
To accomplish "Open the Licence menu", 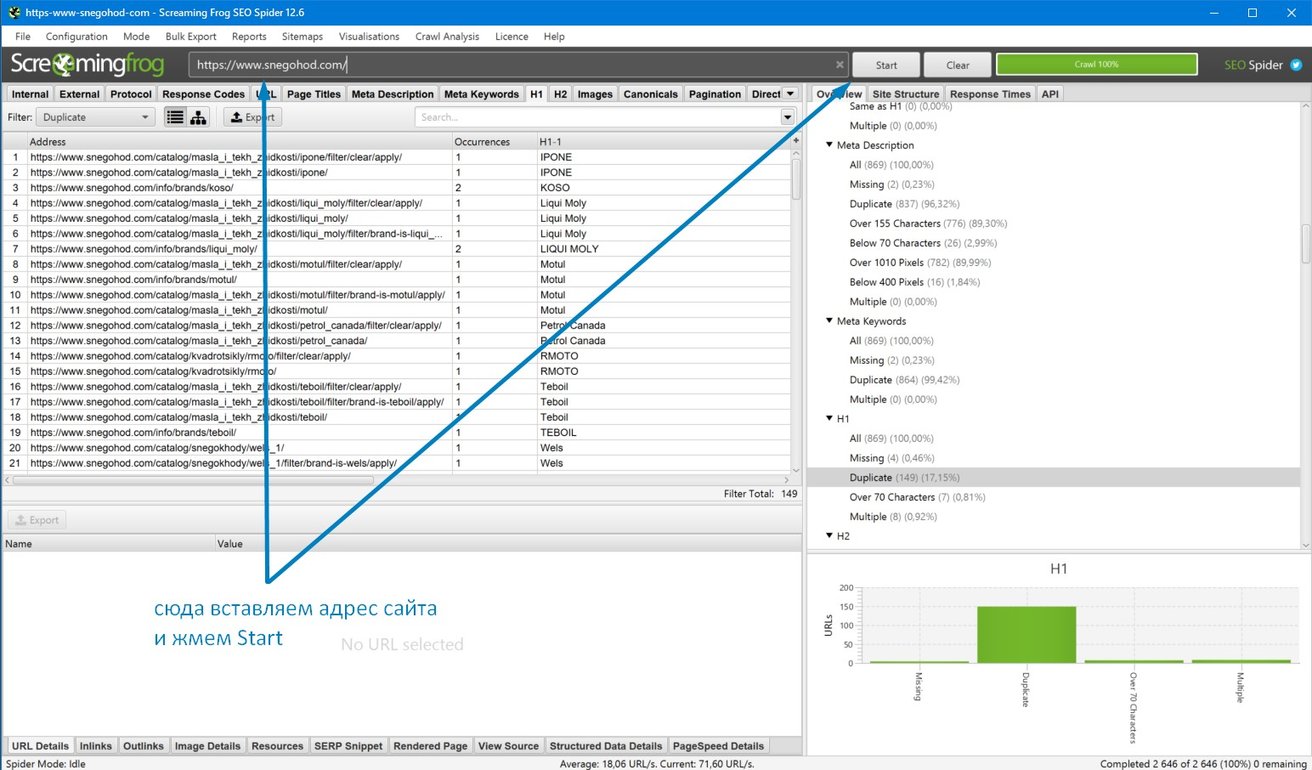I will [512, 36].
